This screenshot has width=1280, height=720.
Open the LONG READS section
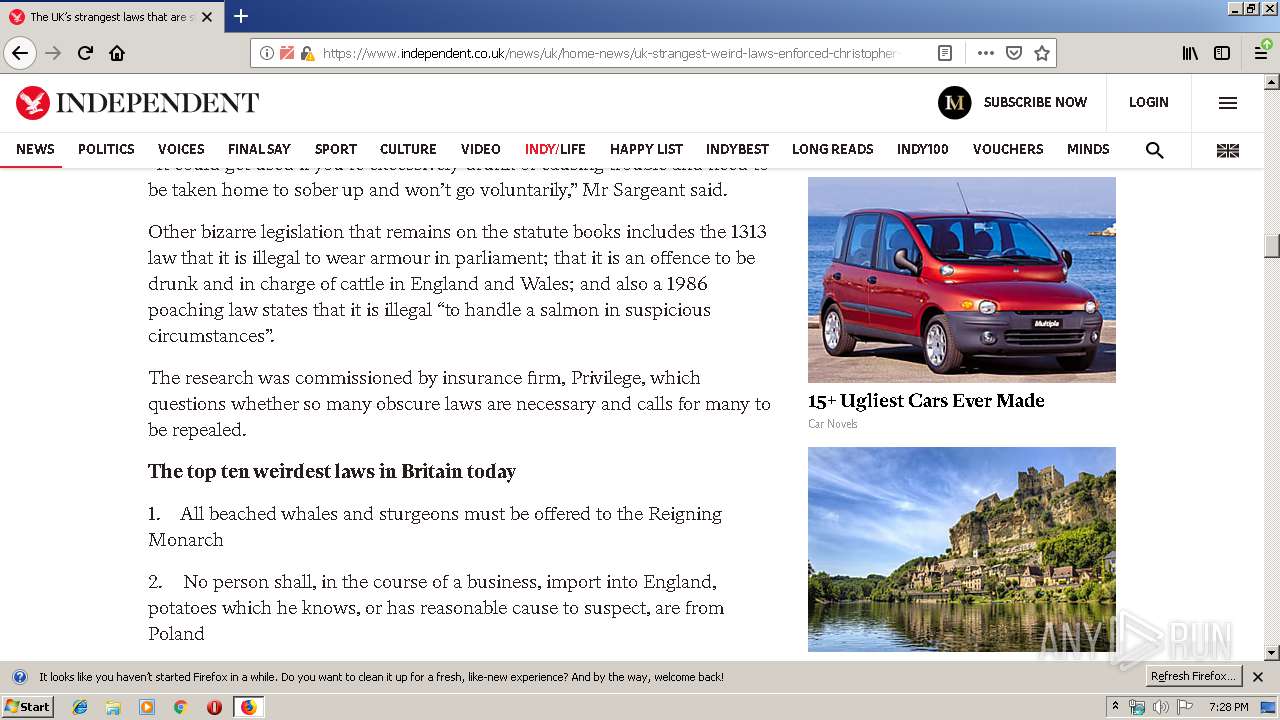point(832,149)
